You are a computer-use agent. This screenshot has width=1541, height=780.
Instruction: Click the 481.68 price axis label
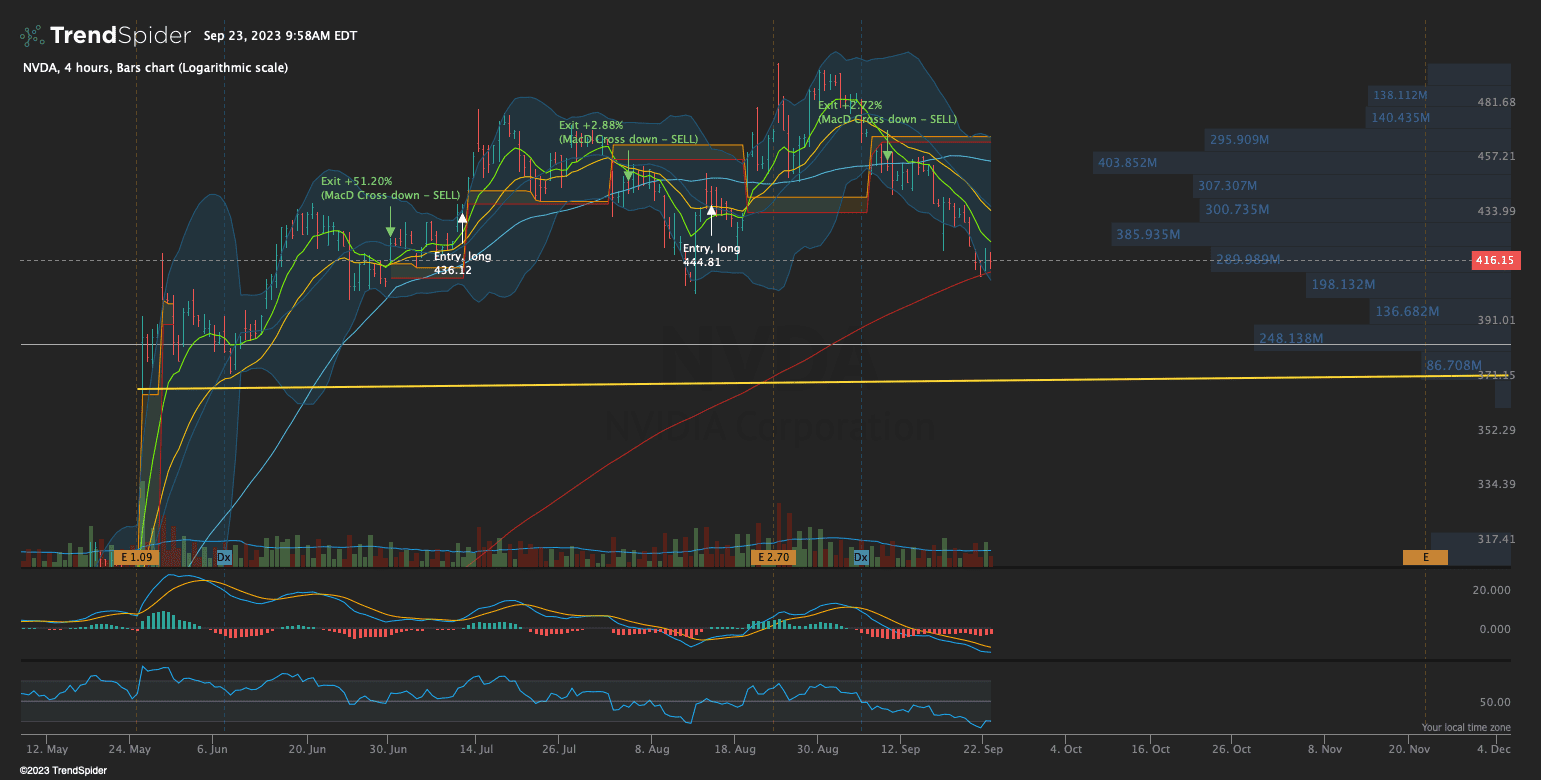(x=1497, y=102)
